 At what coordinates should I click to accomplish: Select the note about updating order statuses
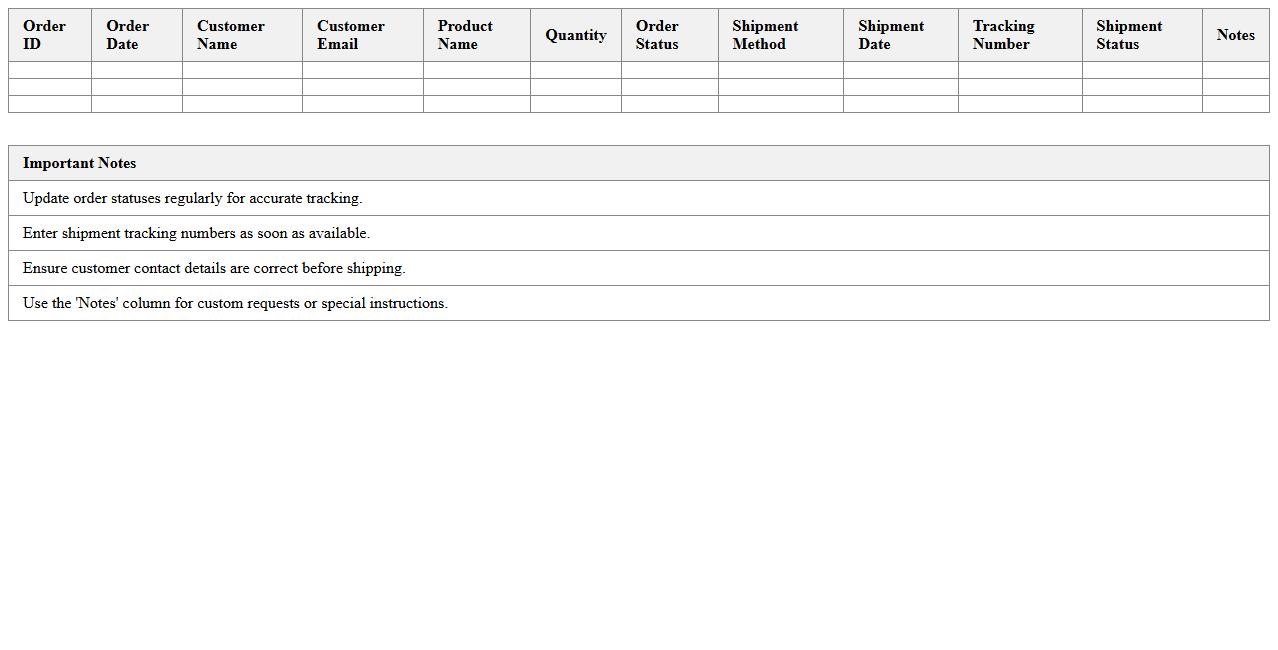point(193,198)
